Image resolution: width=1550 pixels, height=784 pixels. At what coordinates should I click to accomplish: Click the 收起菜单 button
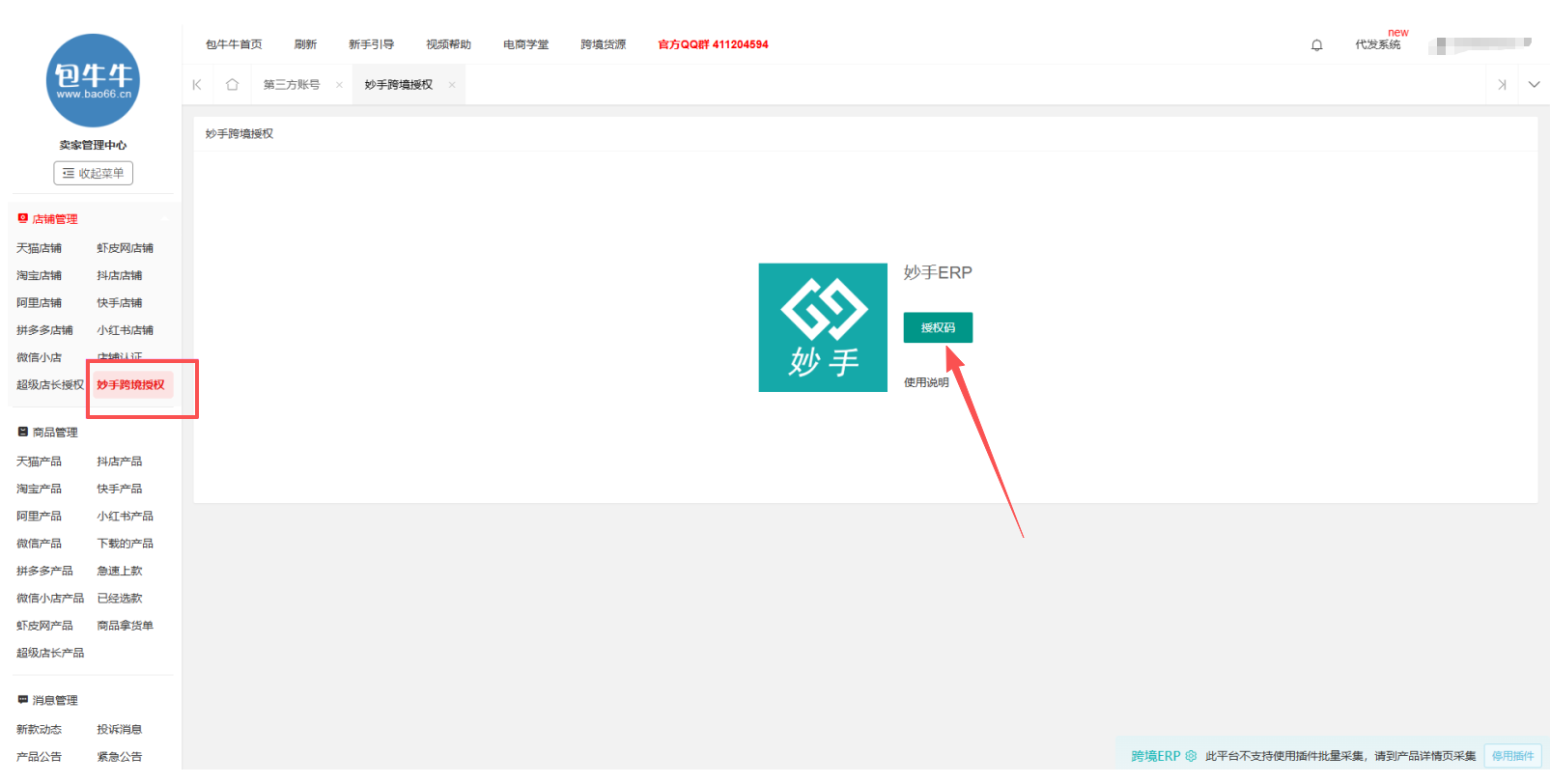pos(93,173)
